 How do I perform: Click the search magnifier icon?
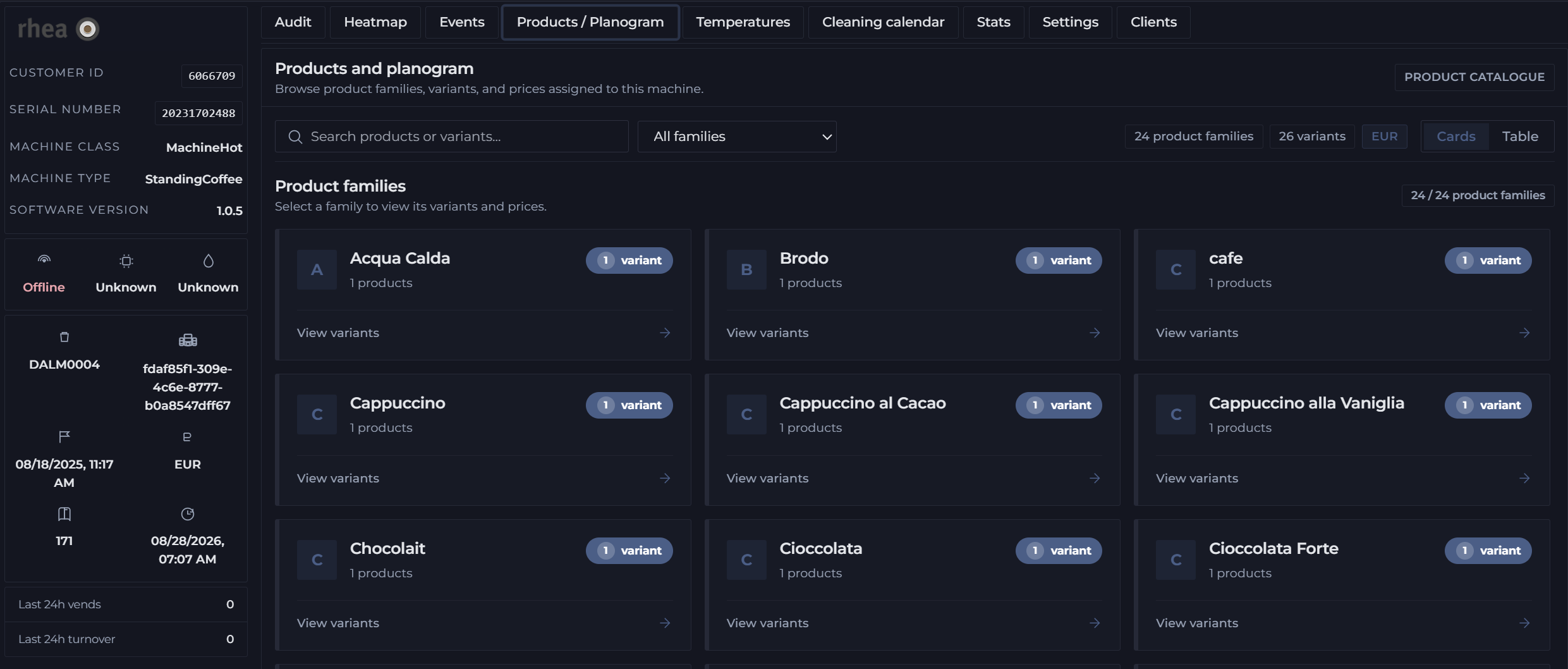(295, 137)
